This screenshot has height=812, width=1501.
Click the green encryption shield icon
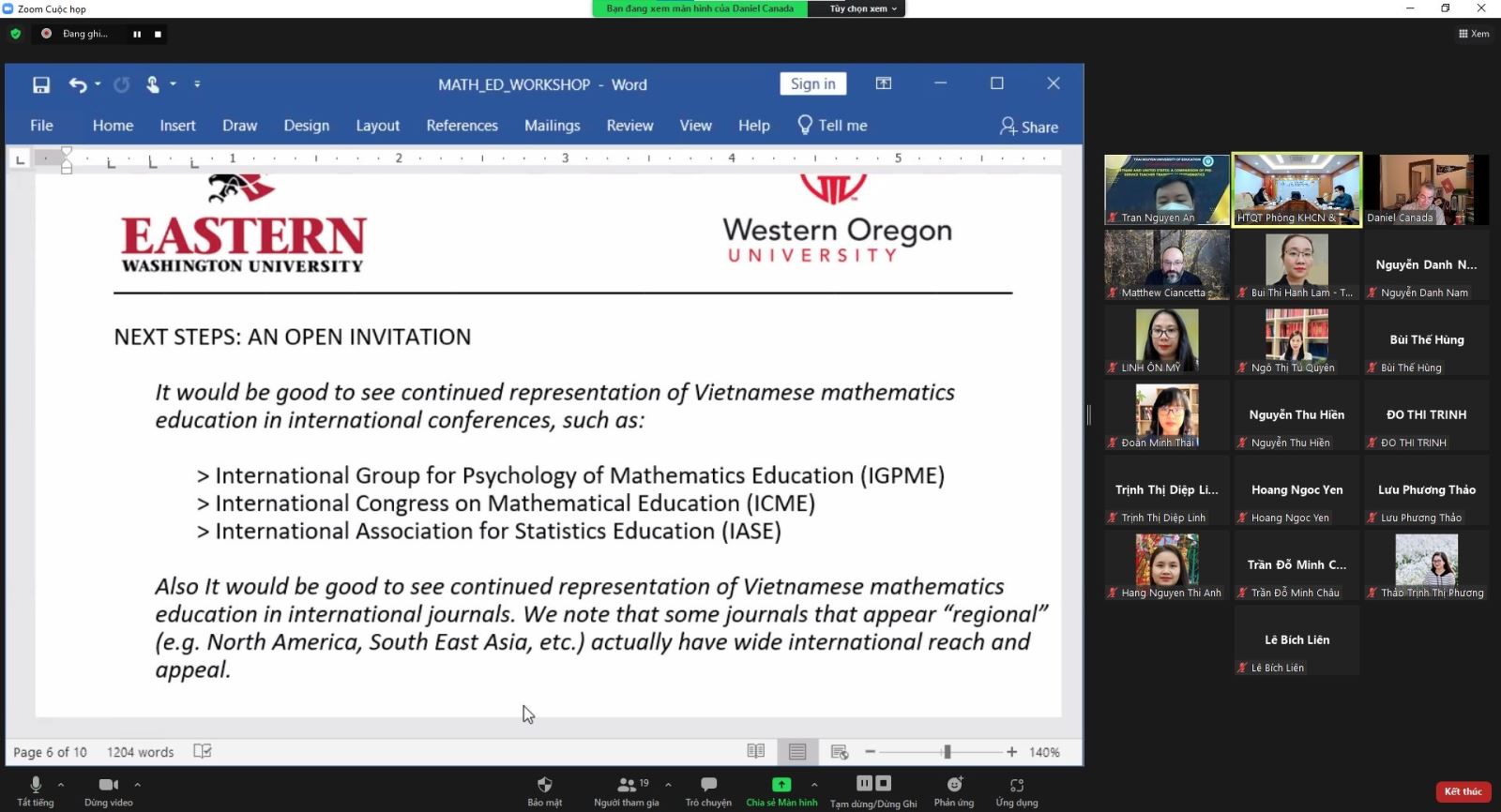click(x=15, y=34)
